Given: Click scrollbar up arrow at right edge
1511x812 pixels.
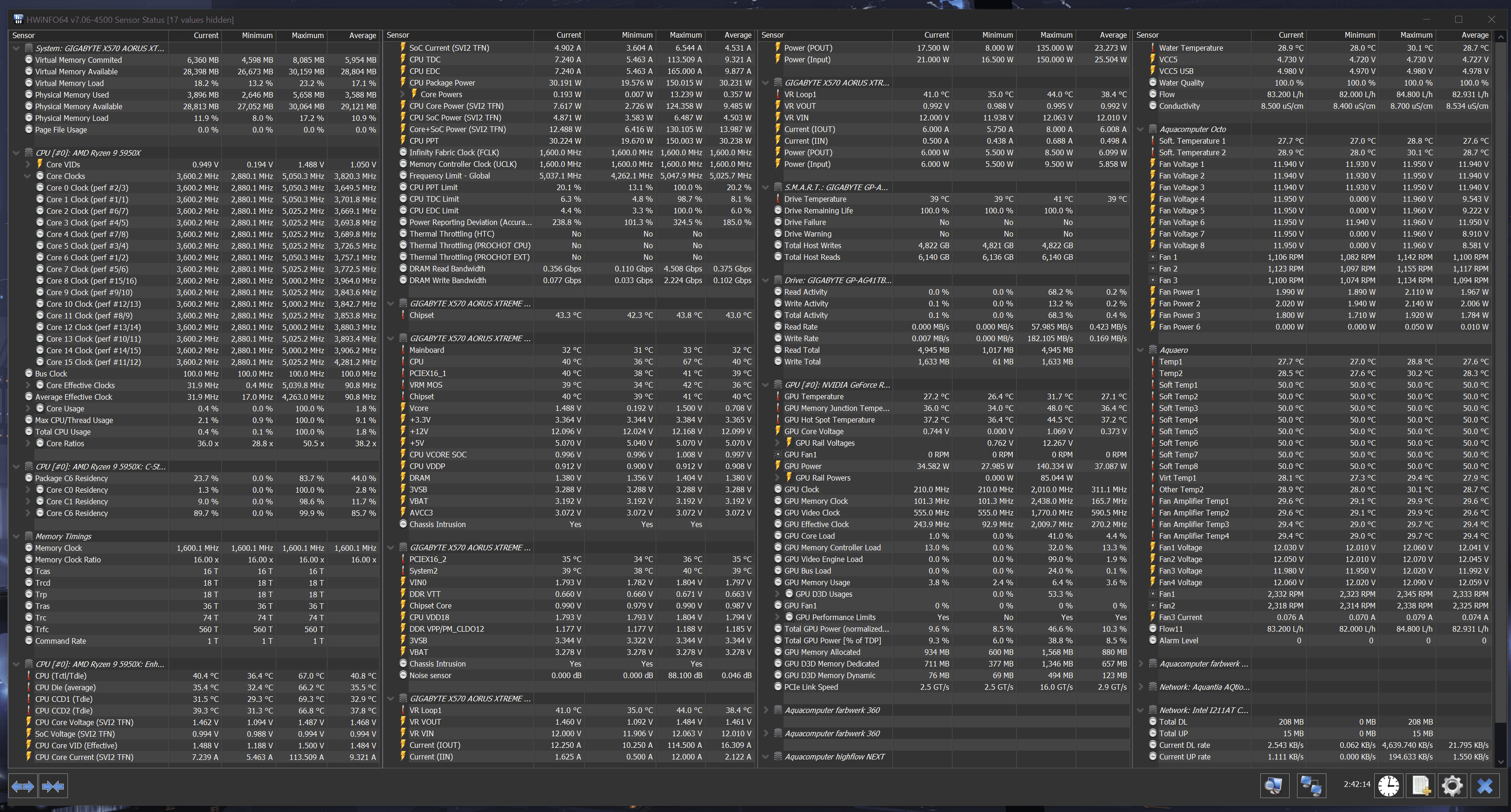Looking at the screenshot, I should click(1500, 36).
